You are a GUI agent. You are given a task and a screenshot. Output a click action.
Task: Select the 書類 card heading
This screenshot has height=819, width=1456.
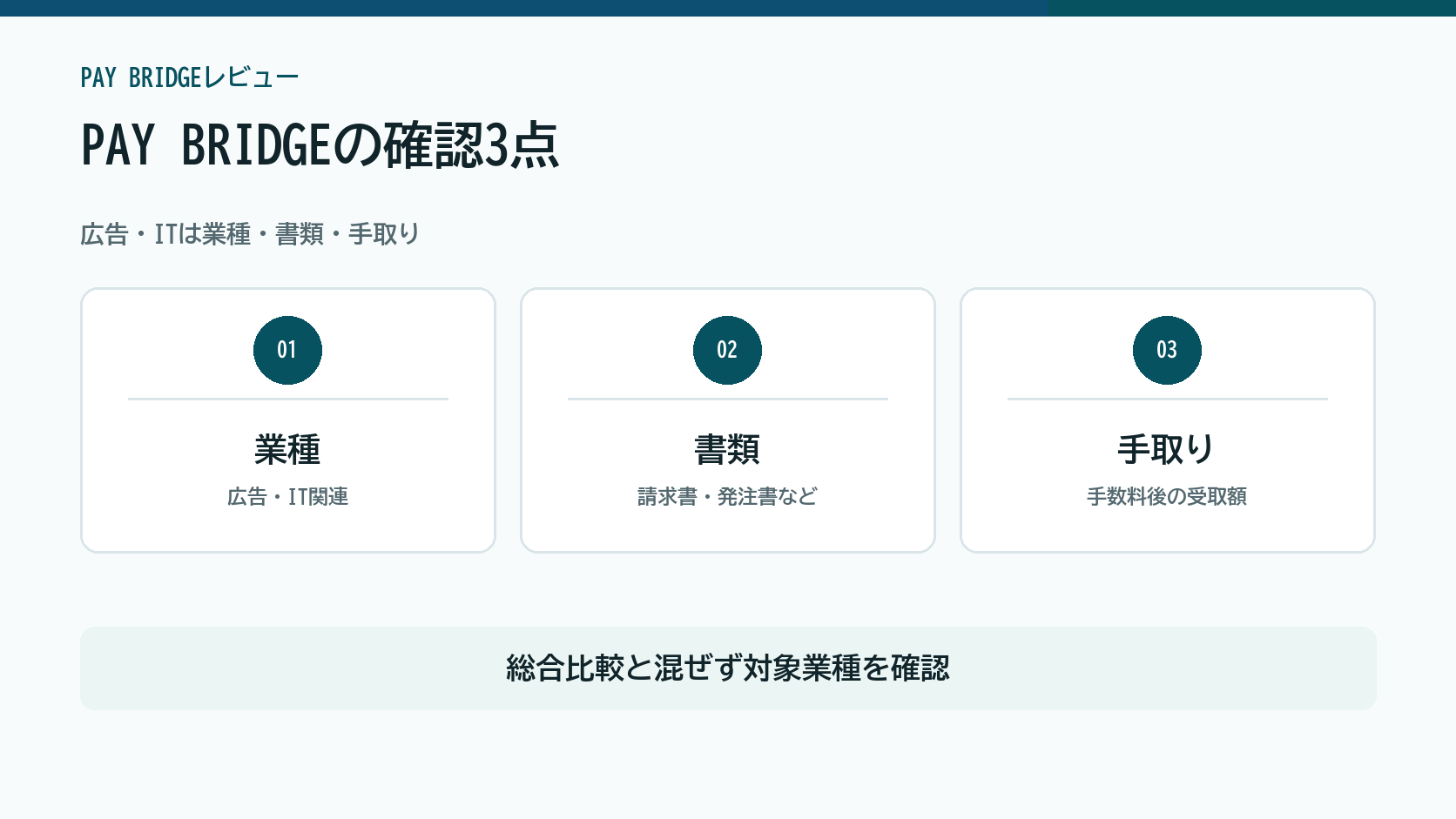[x=727, y=450]
